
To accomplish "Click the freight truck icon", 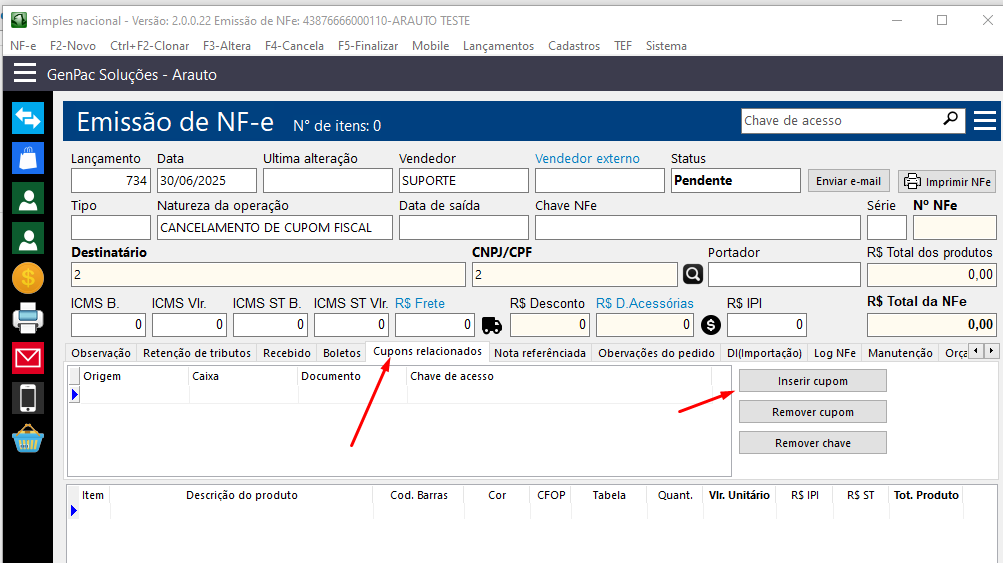I will pos(492,325).
